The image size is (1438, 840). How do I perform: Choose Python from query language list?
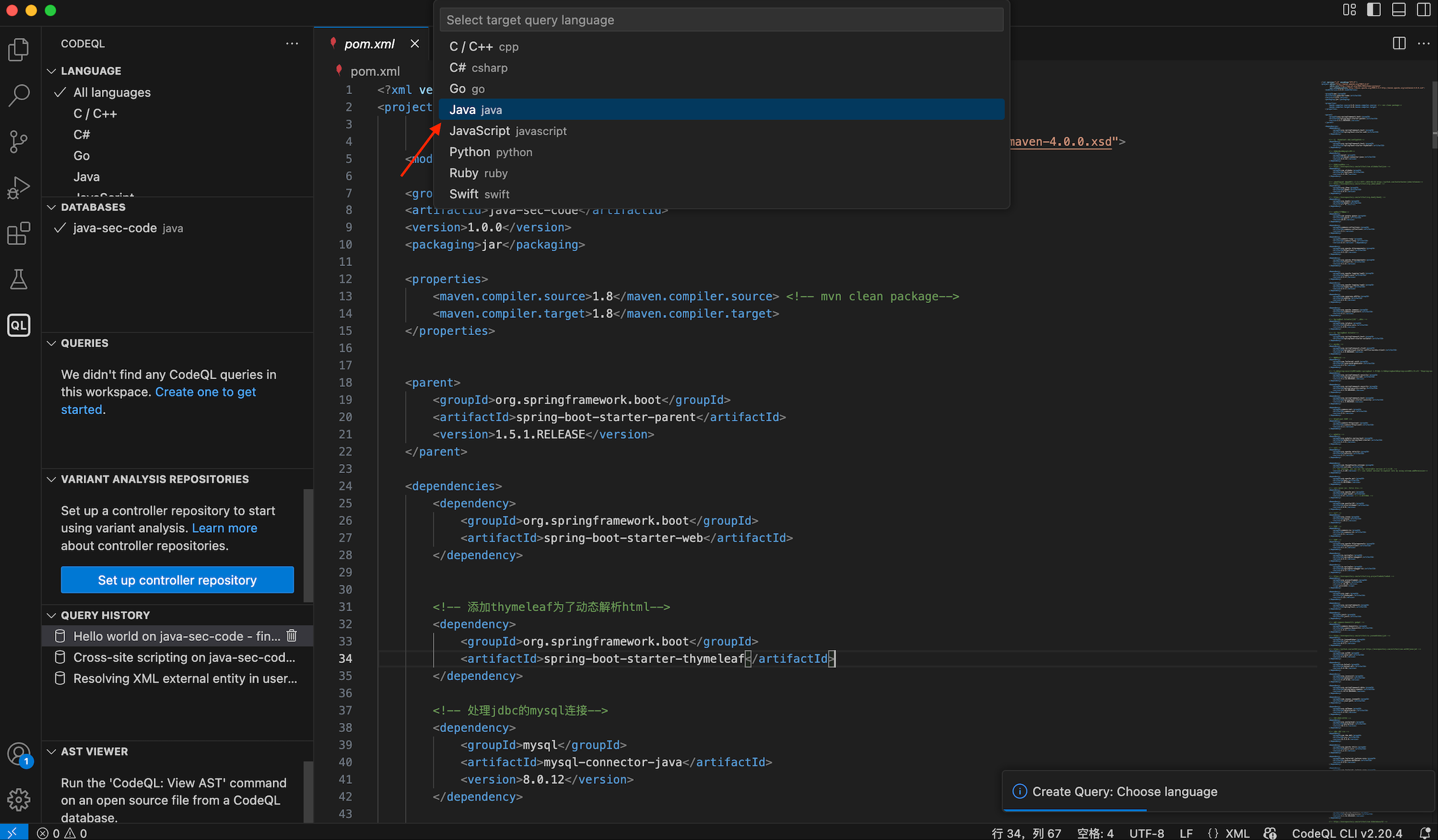[470, 152]
